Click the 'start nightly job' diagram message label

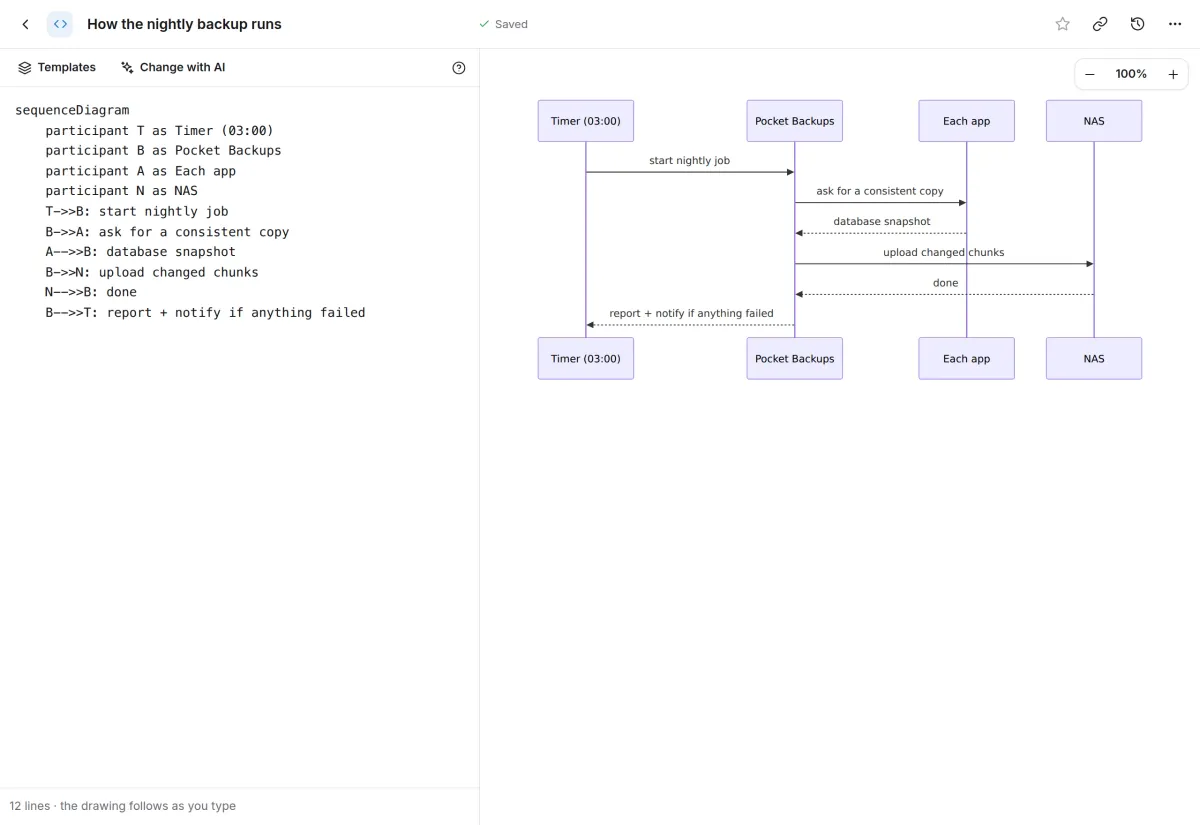(x=689, y=160)
